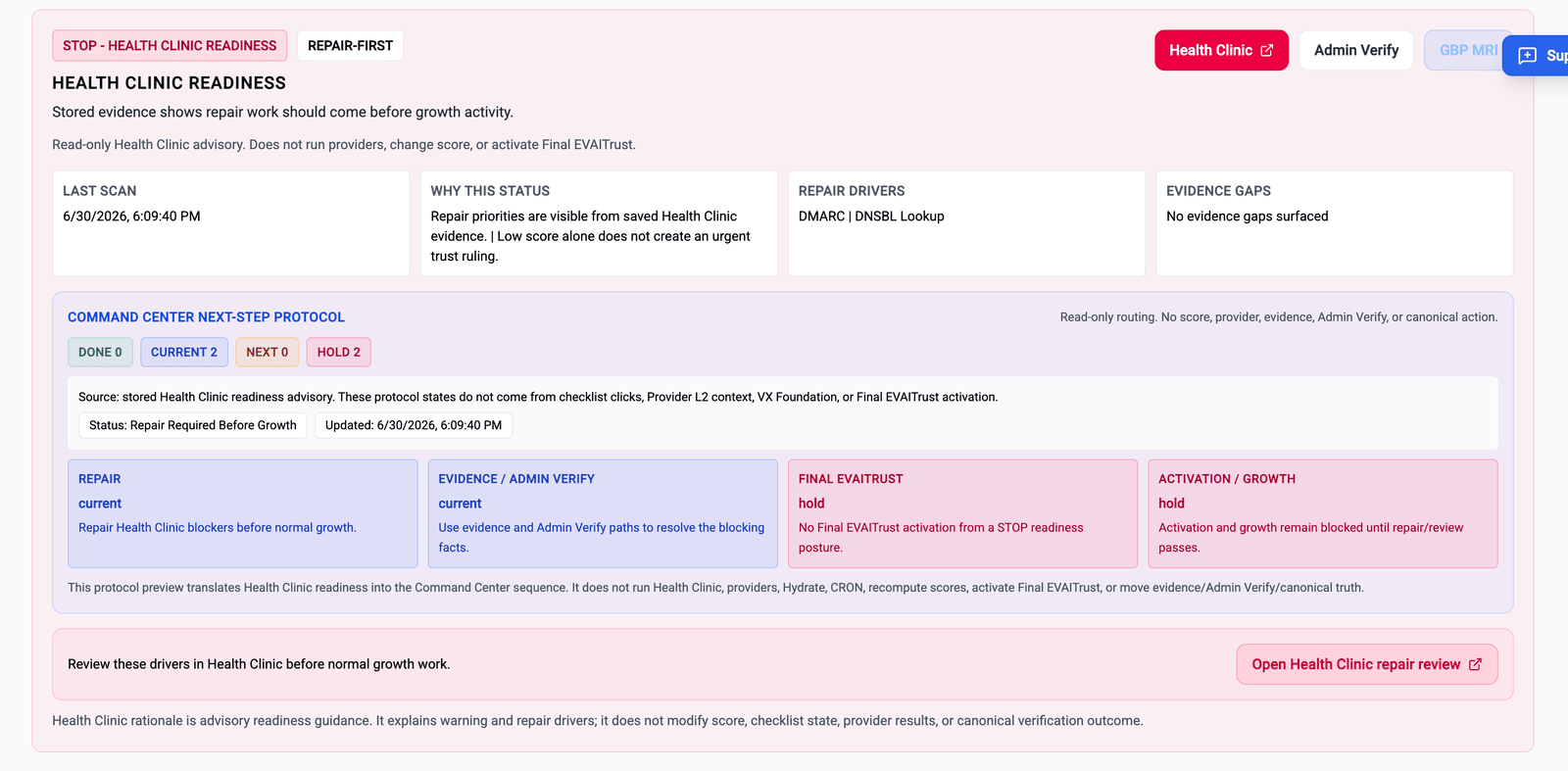The image size is (1568, 771).
Task: Open the Health Clinic red button
Action: pyautogui.click(x=1221, y=50)
